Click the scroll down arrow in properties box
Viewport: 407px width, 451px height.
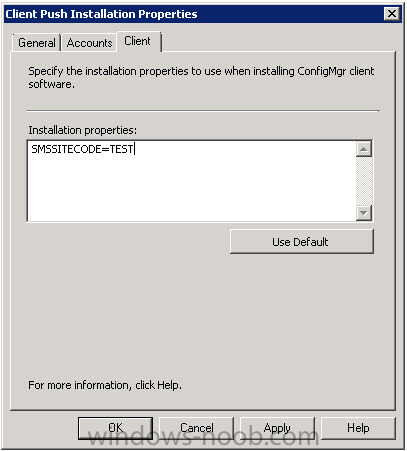(x=364, y=213)
